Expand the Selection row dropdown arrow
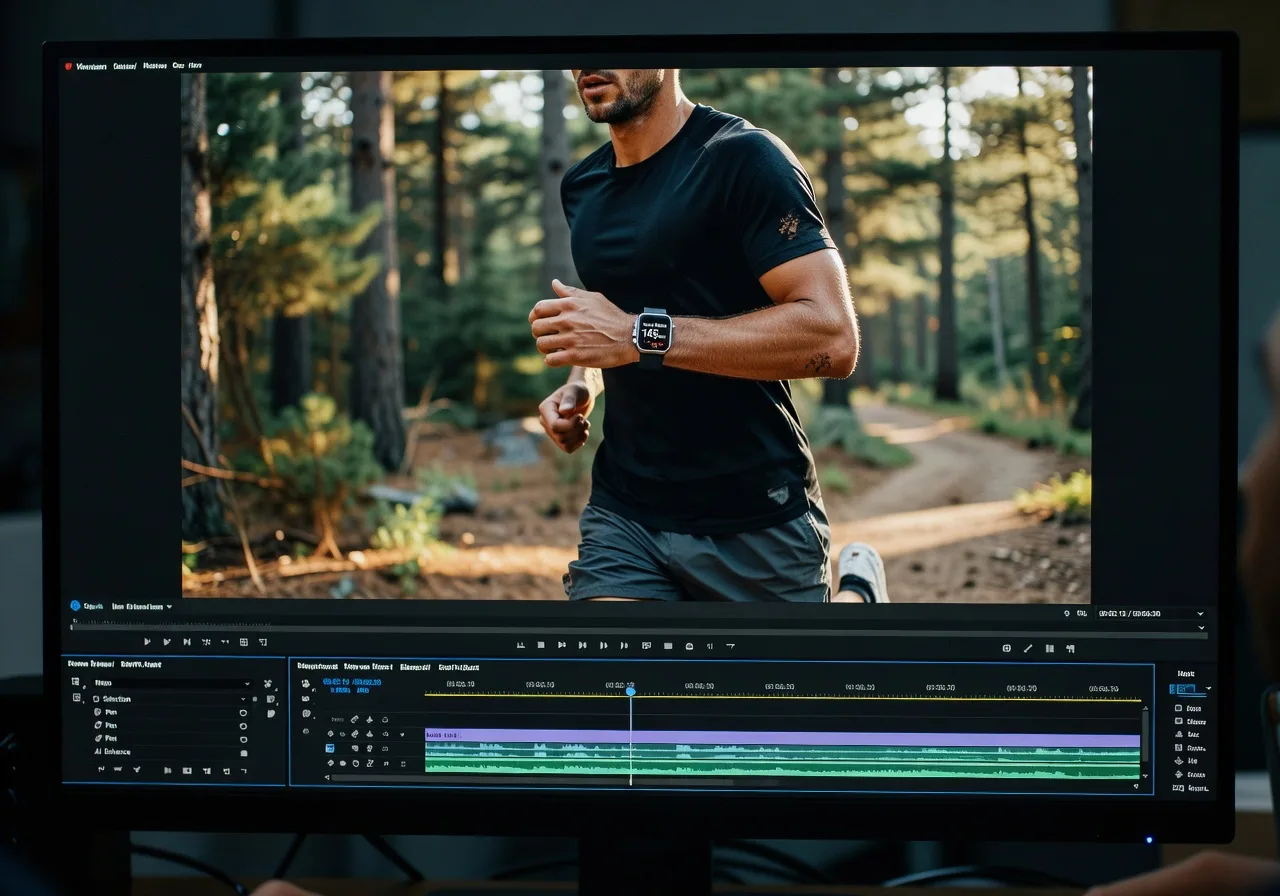The image size is (1280, 896). point(242,699)
